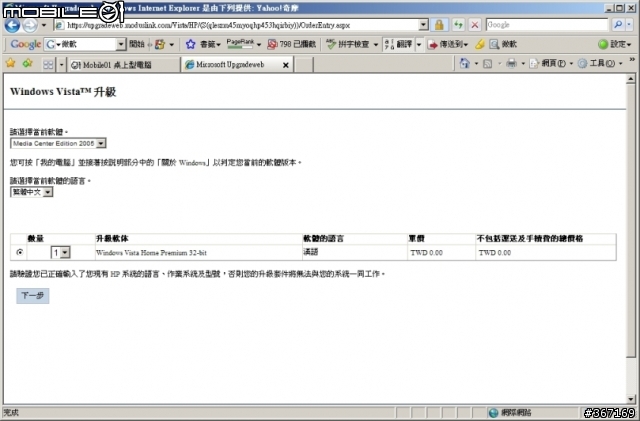Open the quantity 1 dropdown
This screenshot has width=640, height=421.
click(60, 253)
